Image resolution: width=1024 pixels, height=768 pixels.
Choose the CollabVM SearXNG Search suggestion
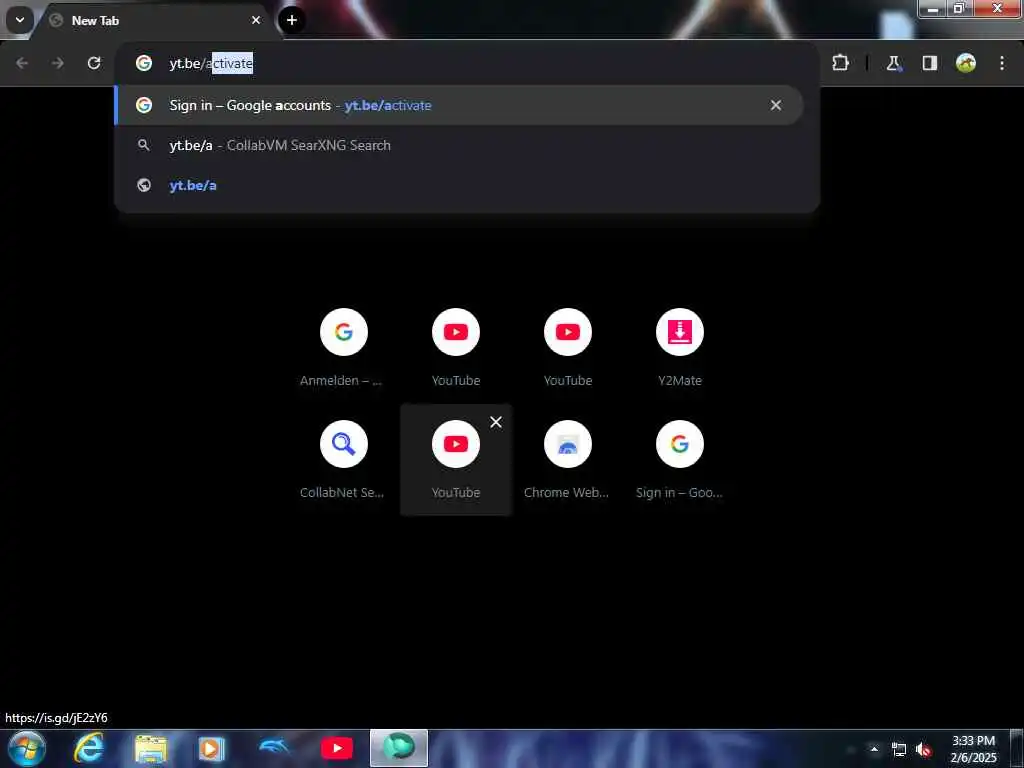point(458,145)
